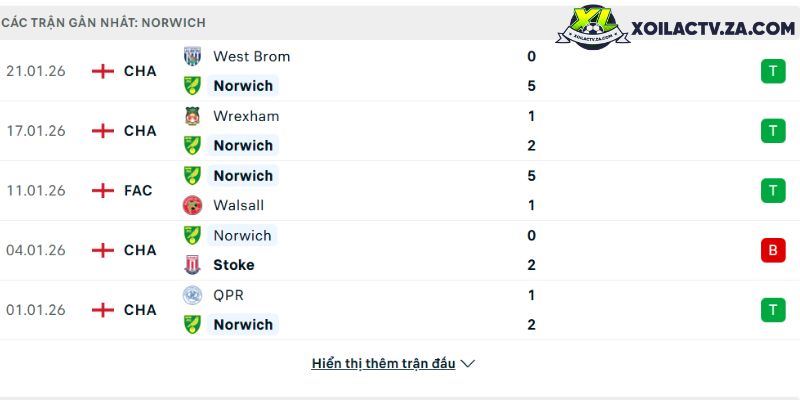Open the Wrexham team name link

246,116
